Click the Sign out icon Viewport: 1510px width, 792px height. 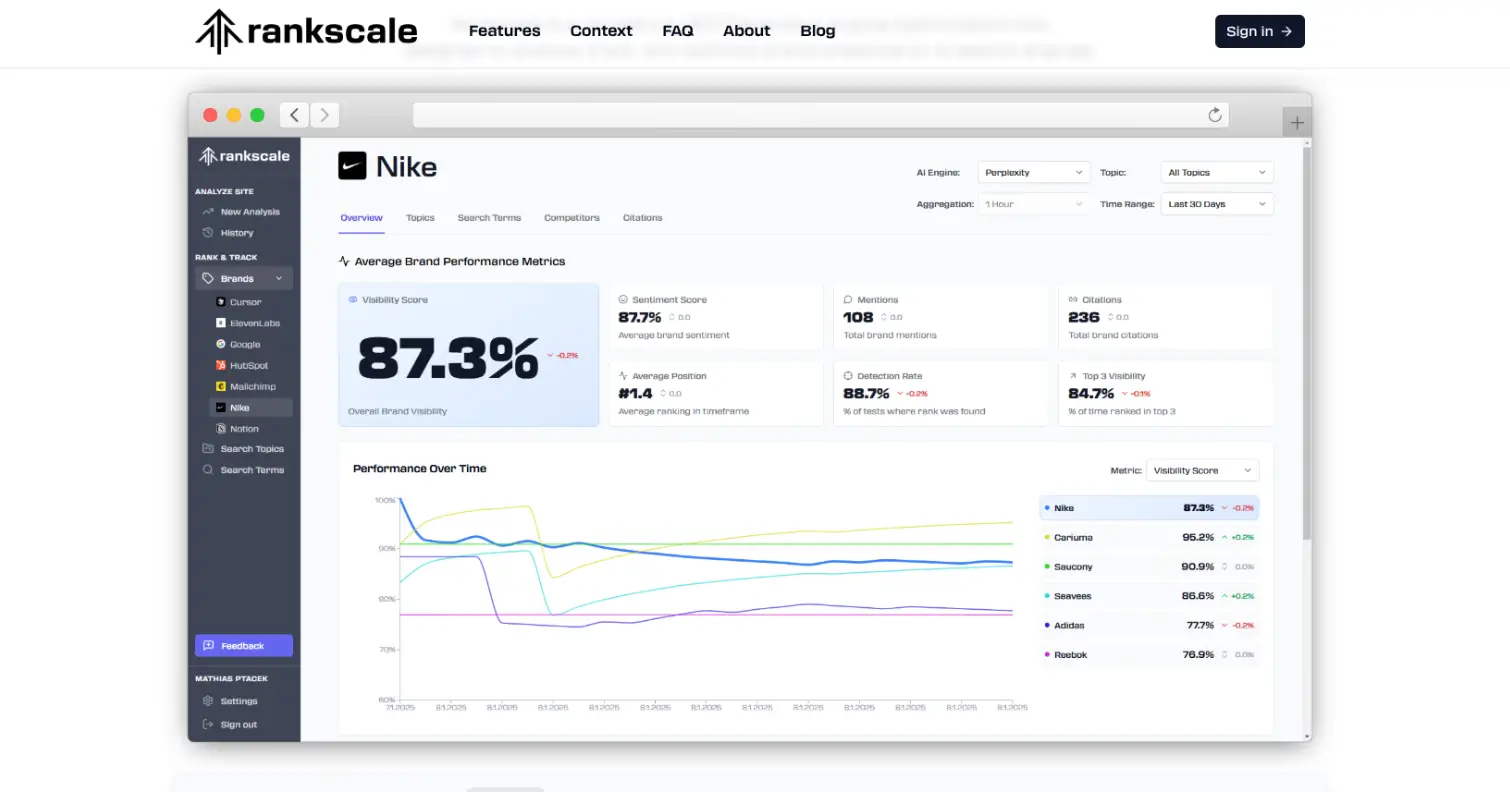(x=208, y=725)
